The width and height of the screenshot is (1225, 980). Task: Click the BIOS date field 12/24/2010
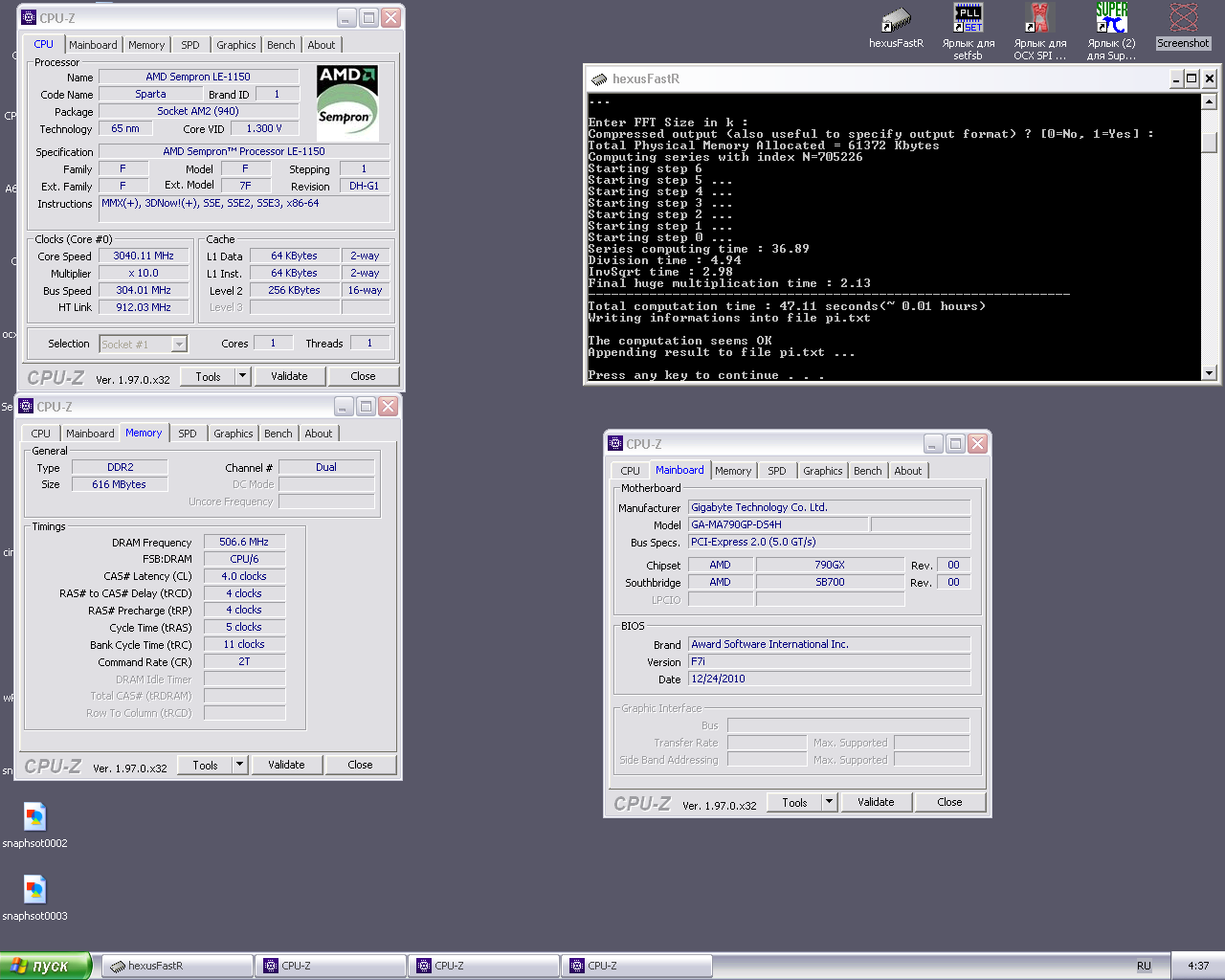pos(829,679)
